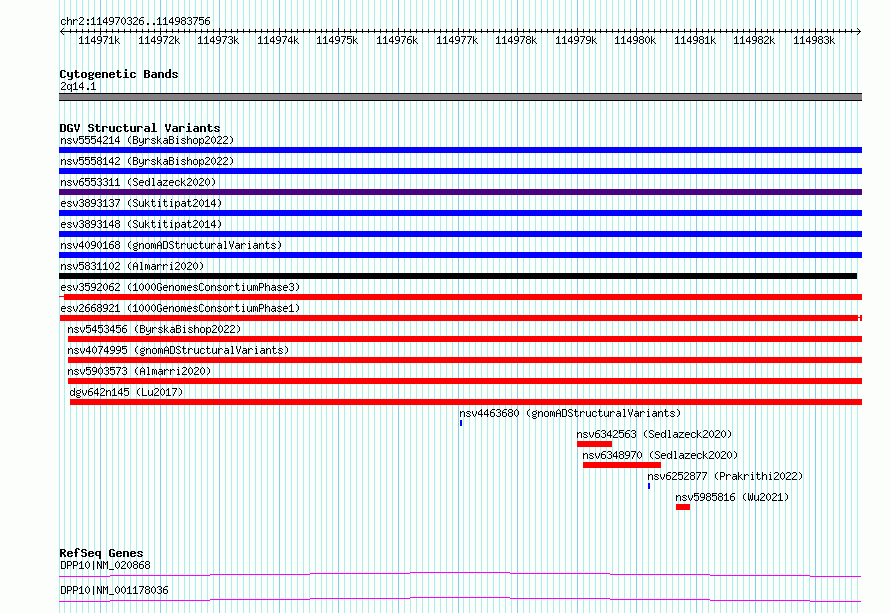Open nsv5985816 (Wu2021) label

click(732, 497)
